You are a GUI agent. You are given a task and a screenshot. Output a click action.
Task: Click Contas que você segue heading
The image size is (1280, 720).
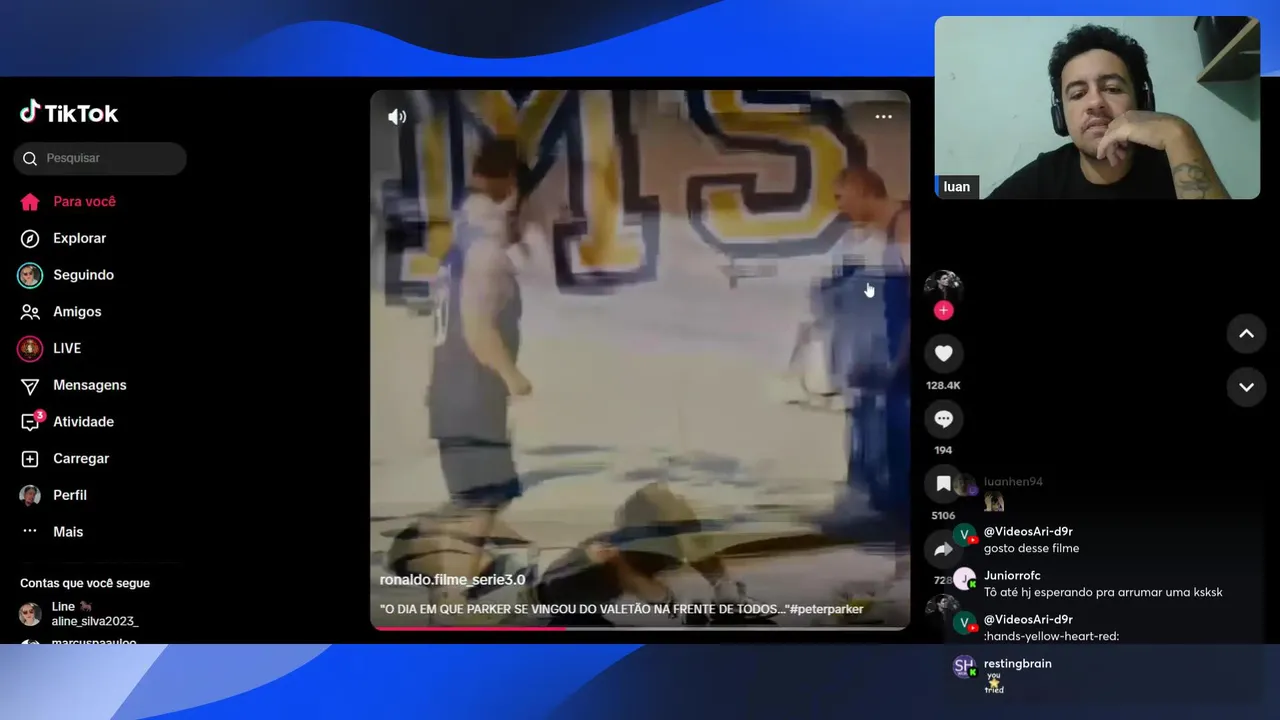tap(85, 583)
